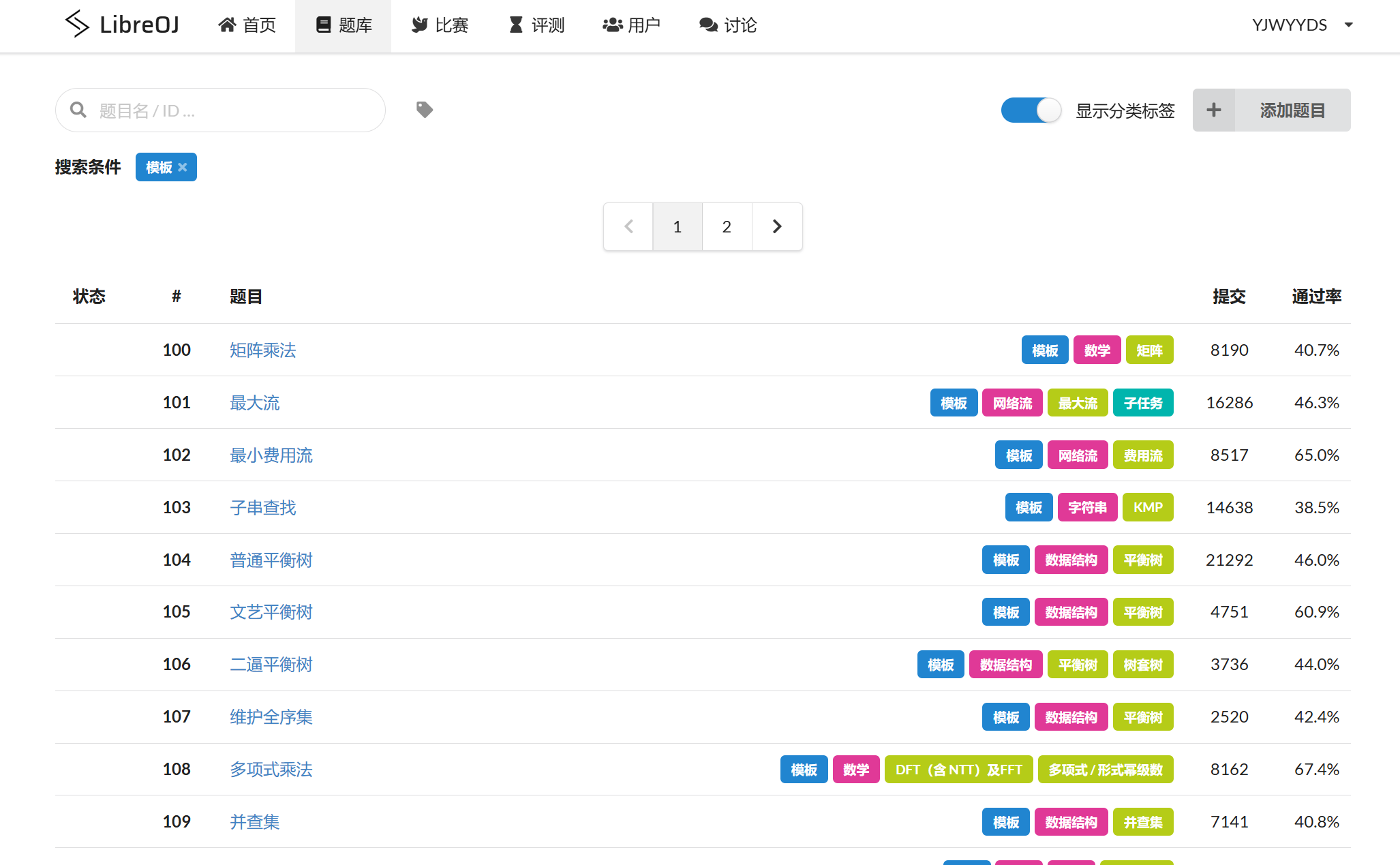Click the KMP tag on problem 103
Screen dimensions: 1400x865
tap(1148, 508)
